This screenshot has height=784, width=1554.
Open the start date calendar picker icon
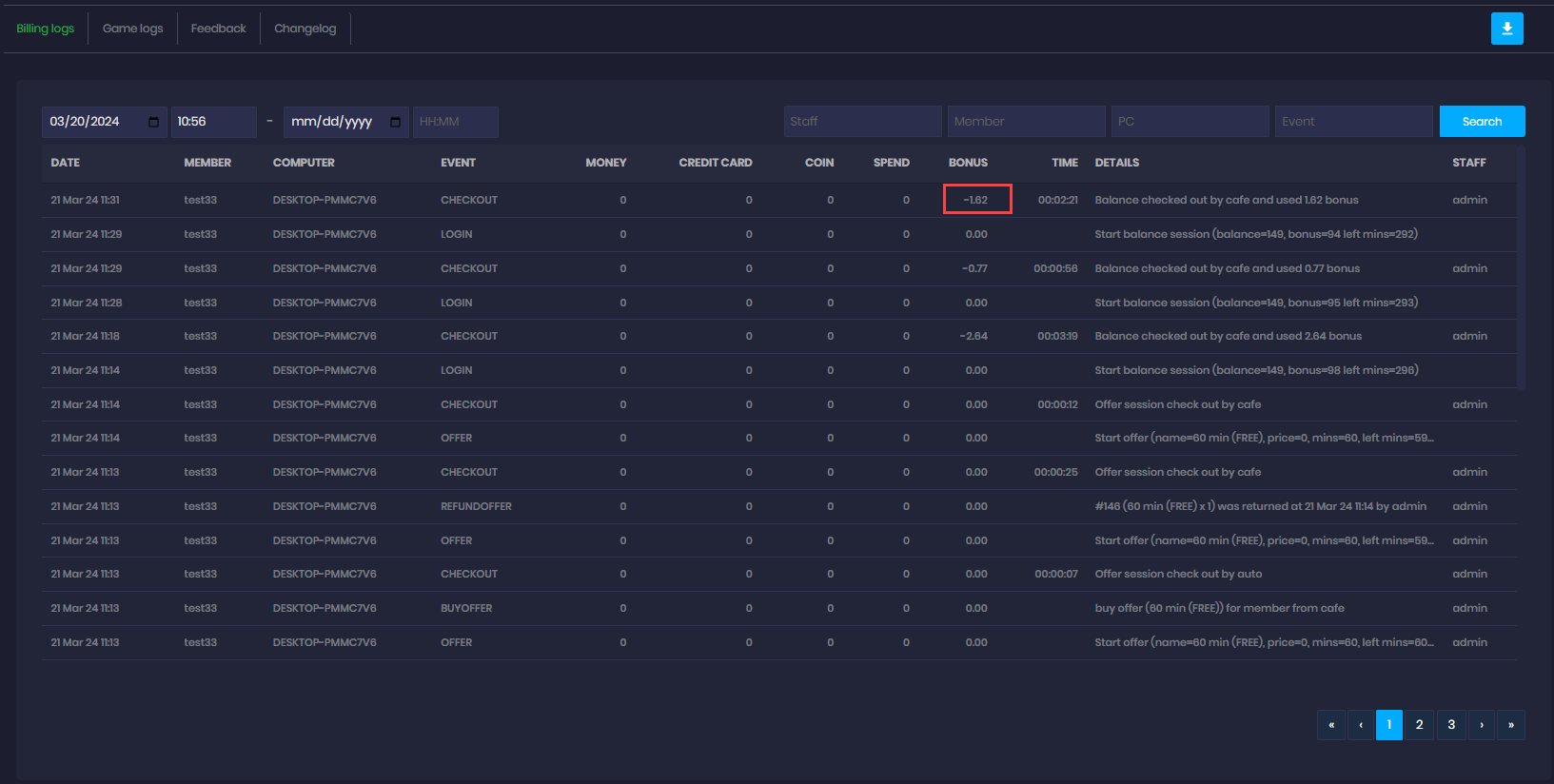point(154,122)
